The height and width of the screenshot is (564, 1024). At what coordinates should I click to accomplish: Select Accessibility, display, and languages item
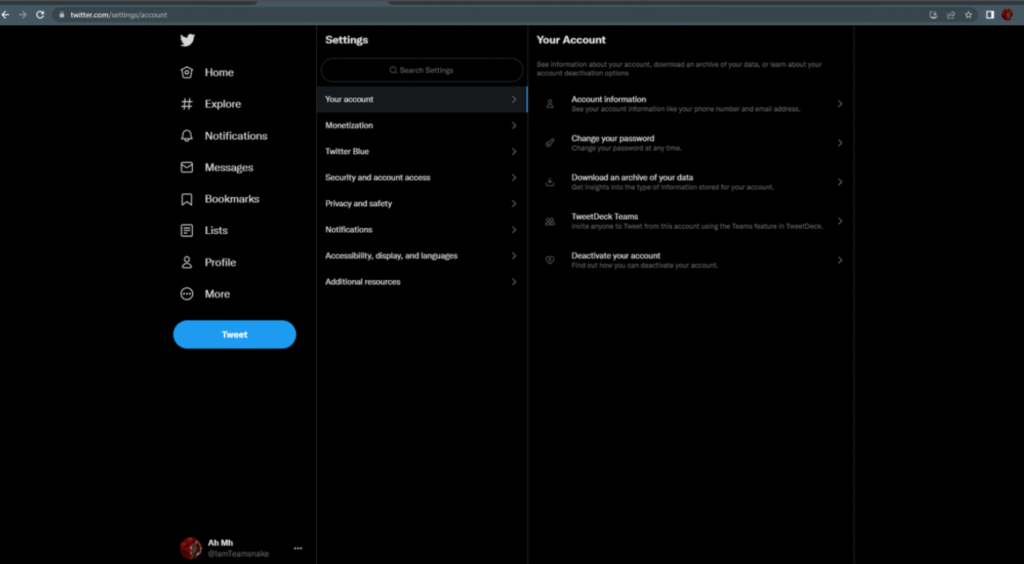(422, 256)
